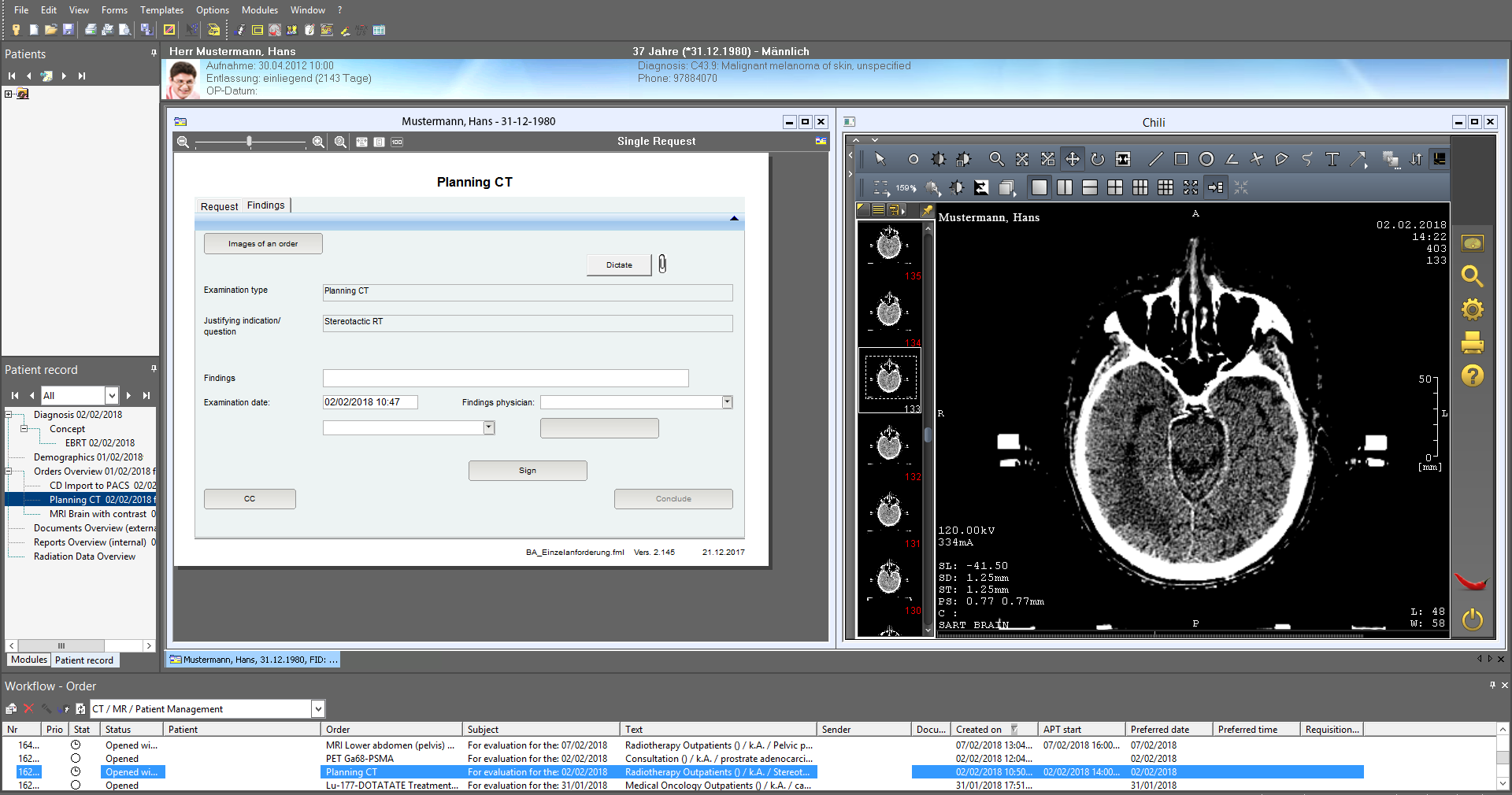Select the arrow annotation tool in Chili
The height and width of the screenshot is (795, 1512).
pyautogui.click(x=1358, y=159)
